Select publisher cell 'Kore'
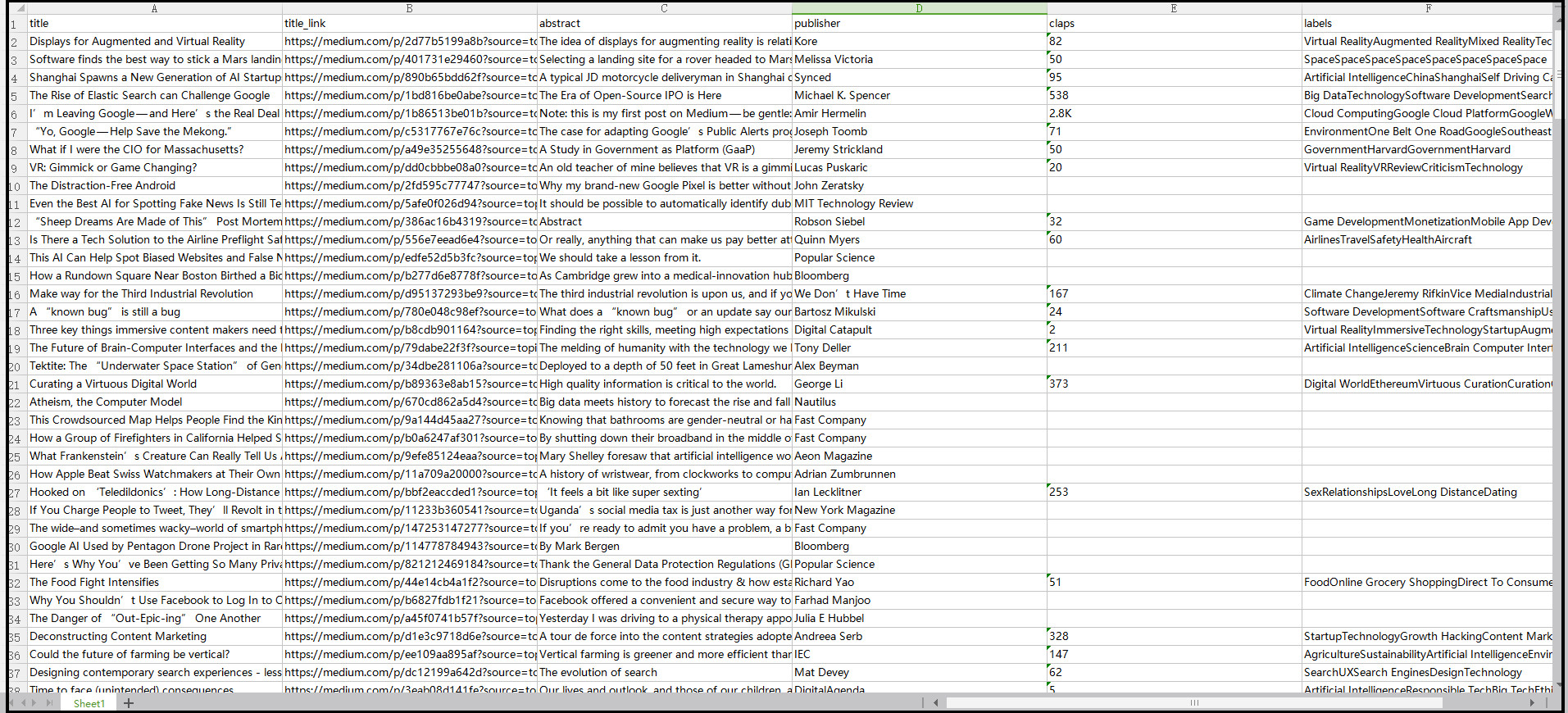This screenshot has height=713, width=1568. (x=919, y=41)
